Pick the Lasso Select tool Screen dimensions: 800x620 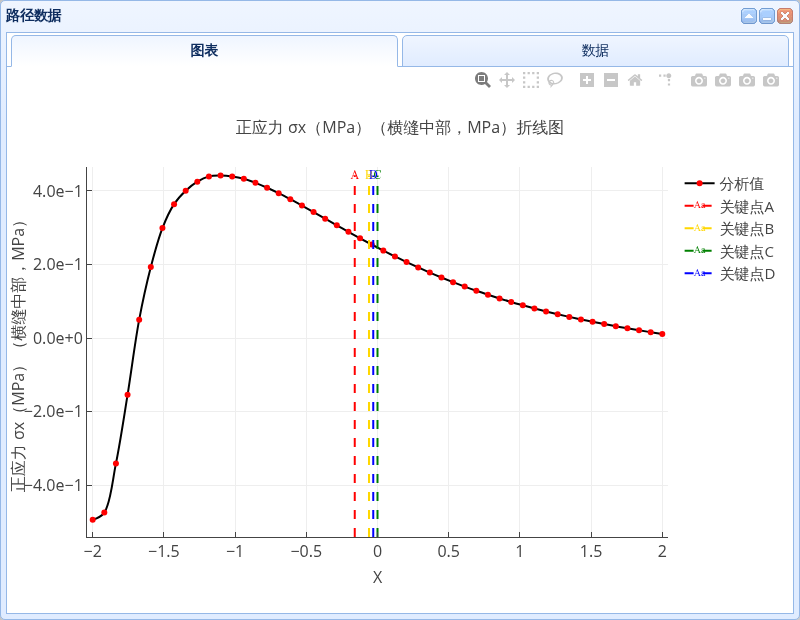click(x=555, y=80)
